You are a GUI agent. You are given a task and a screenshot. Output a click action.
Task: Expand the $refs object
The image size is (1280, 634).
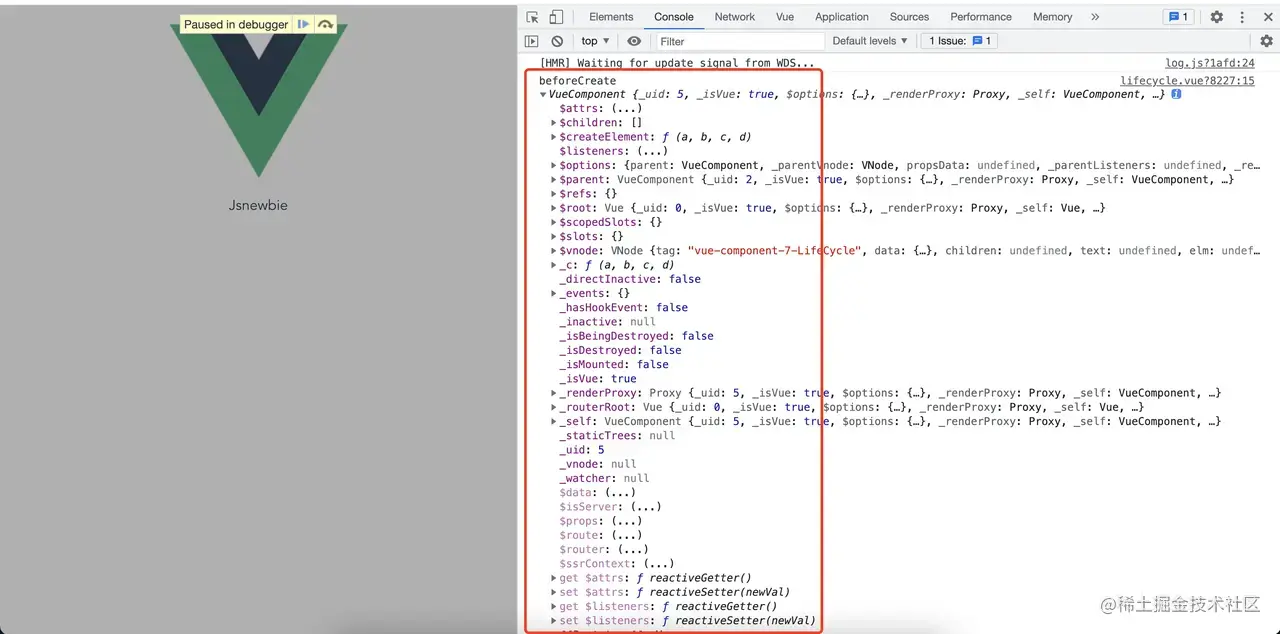(x=554, y=194)
